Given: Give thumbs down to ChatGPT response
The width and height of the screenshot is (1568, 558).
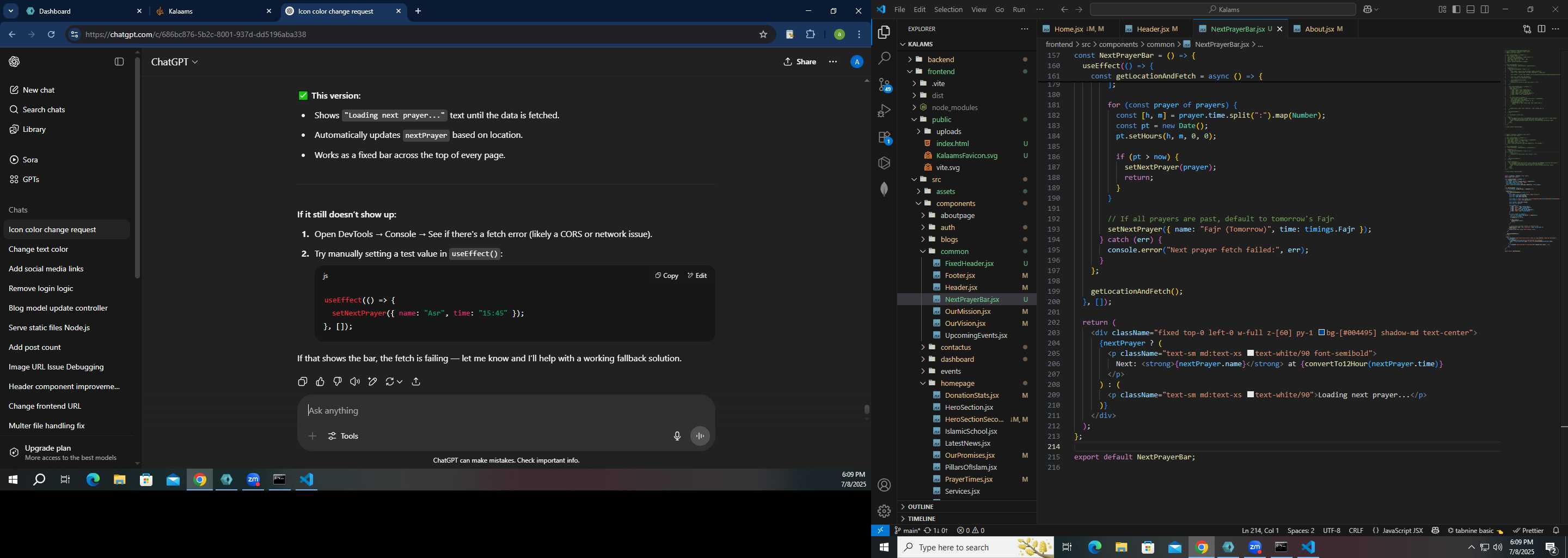Looking at the screenshot, I should point(338,381).
